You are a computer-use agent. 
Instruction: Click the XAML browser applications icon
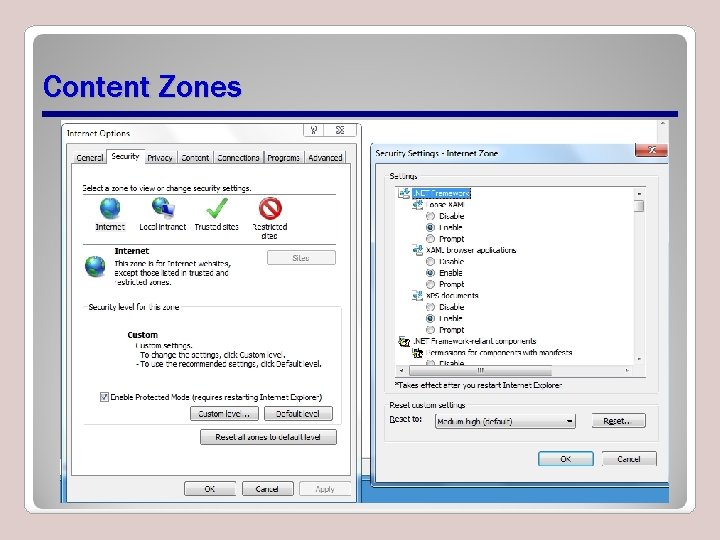point(417,250)
